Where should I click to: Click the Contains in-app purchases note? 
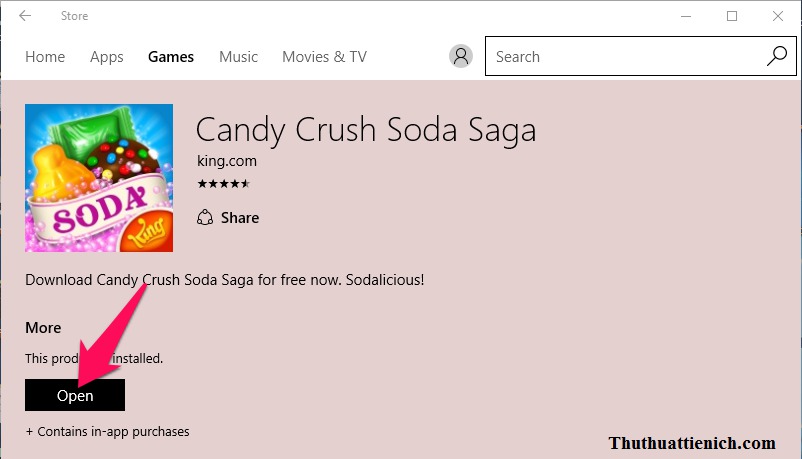point(108,432)
